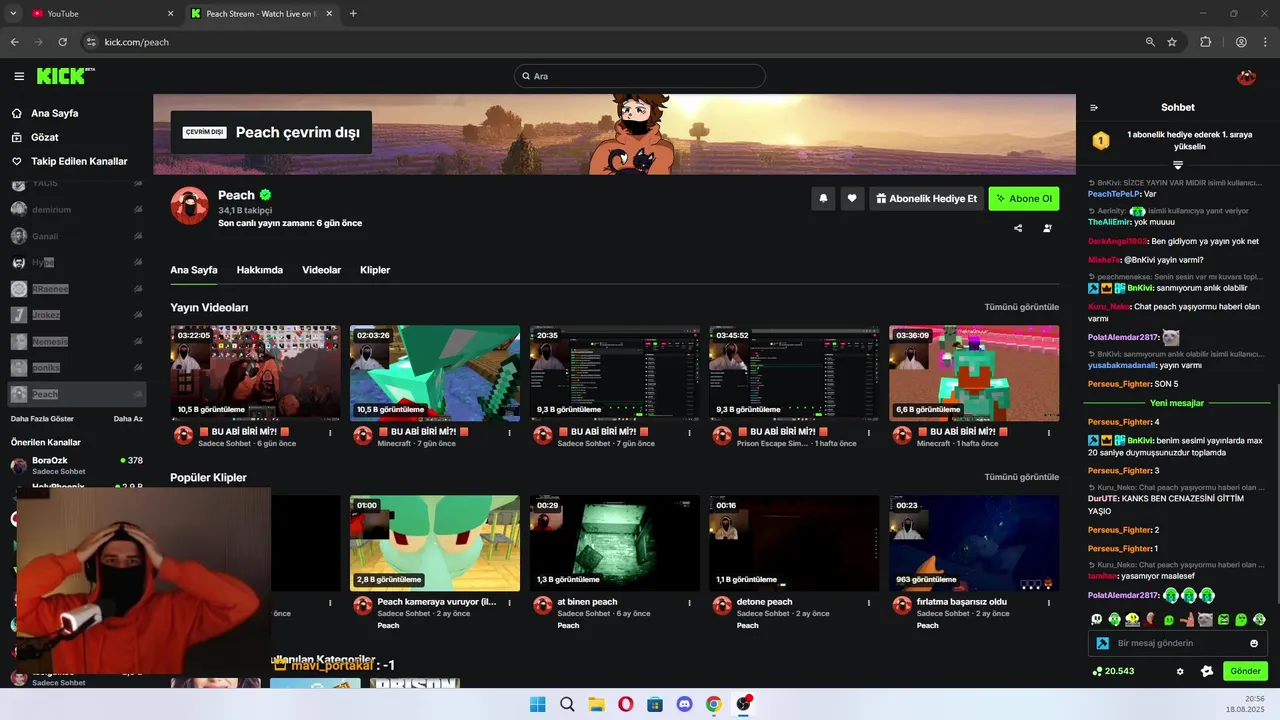Open options for Prison Escape Sim video

tap(869, 433)
